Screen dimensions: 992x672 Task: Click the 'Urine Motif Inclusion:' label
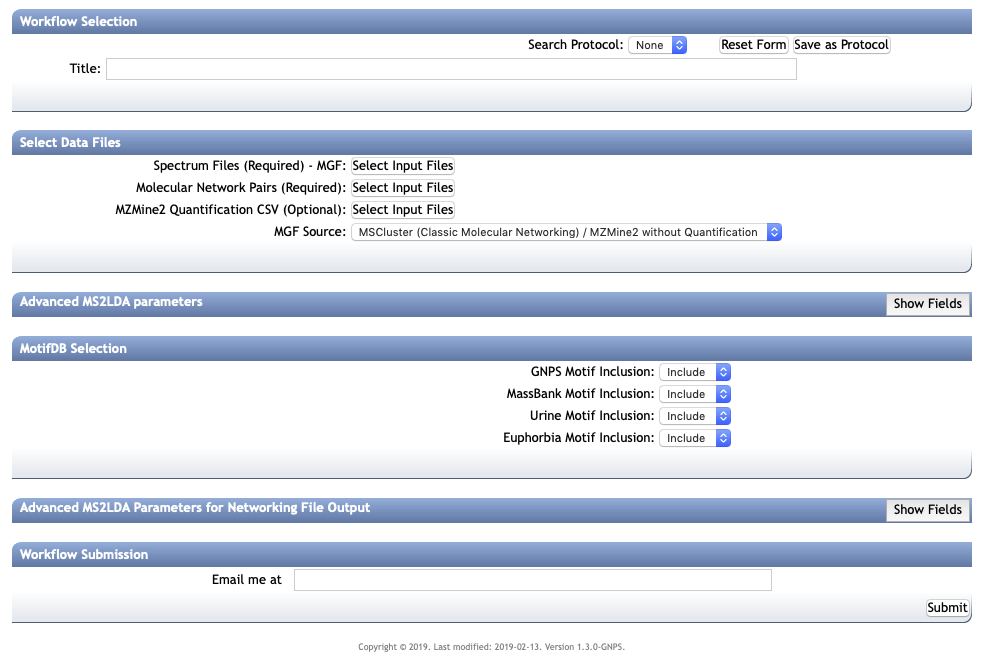tap(592, 416)
